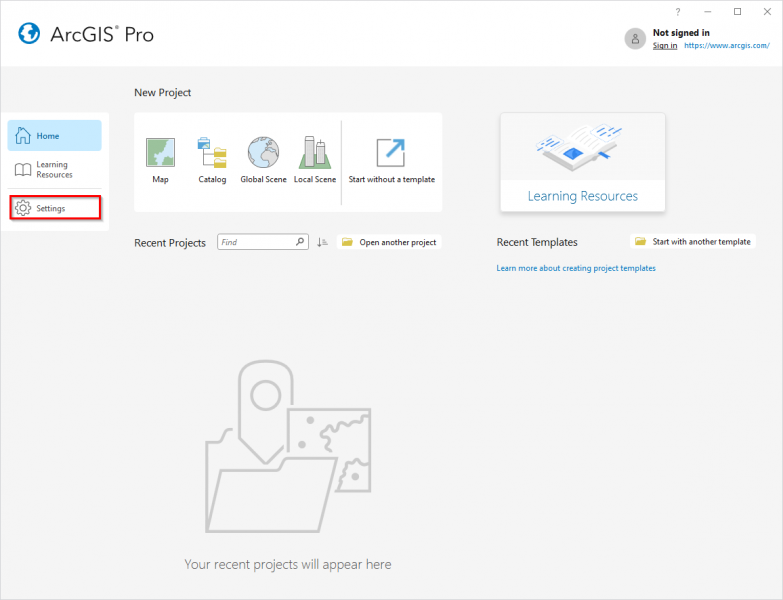783x600 pixels.
Task: Create a new Local Scene project
Action: tap(315, 160)
